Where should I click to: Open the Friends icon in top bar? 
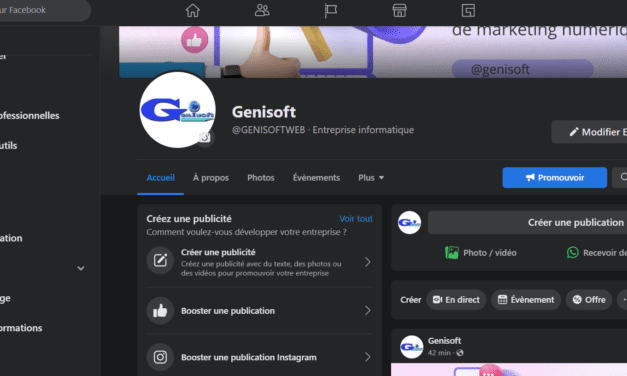[262, 10]
